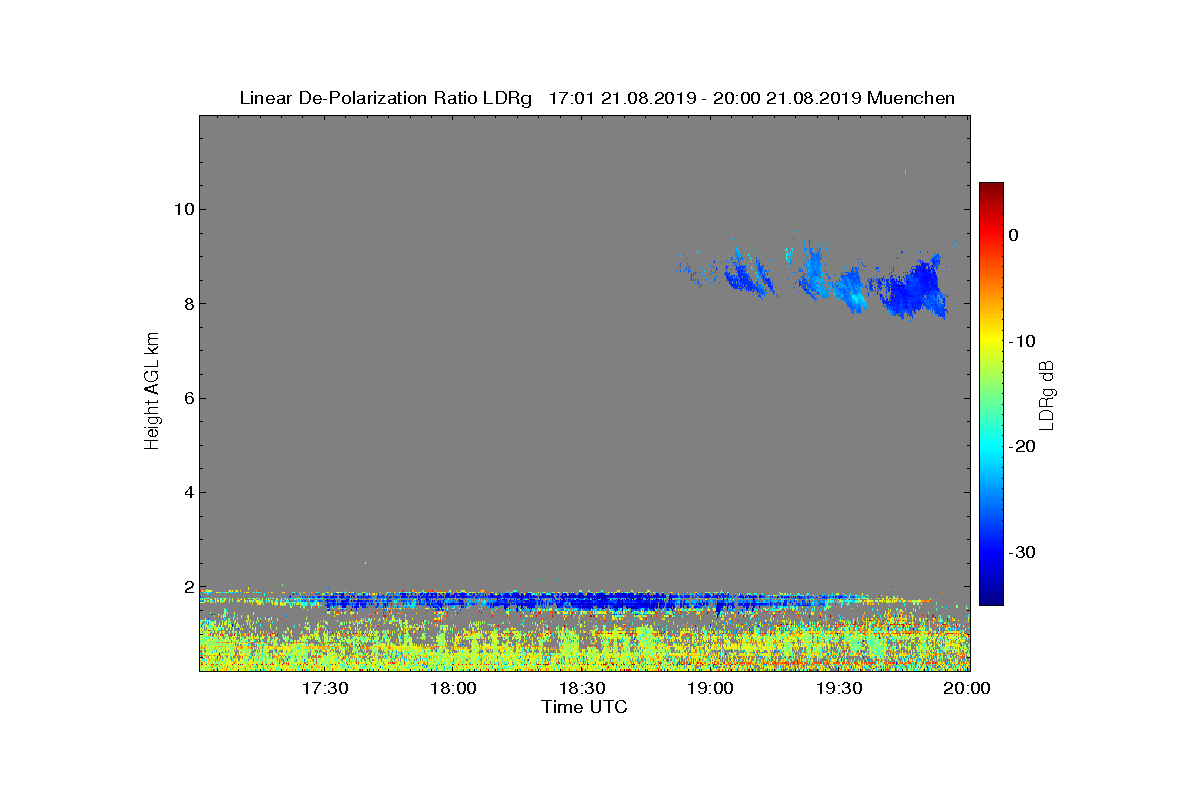Viewport: 1200px width, 800px height.
Task: Click the 'LDRg dB' colorbar label
Action: point(1048,394)
